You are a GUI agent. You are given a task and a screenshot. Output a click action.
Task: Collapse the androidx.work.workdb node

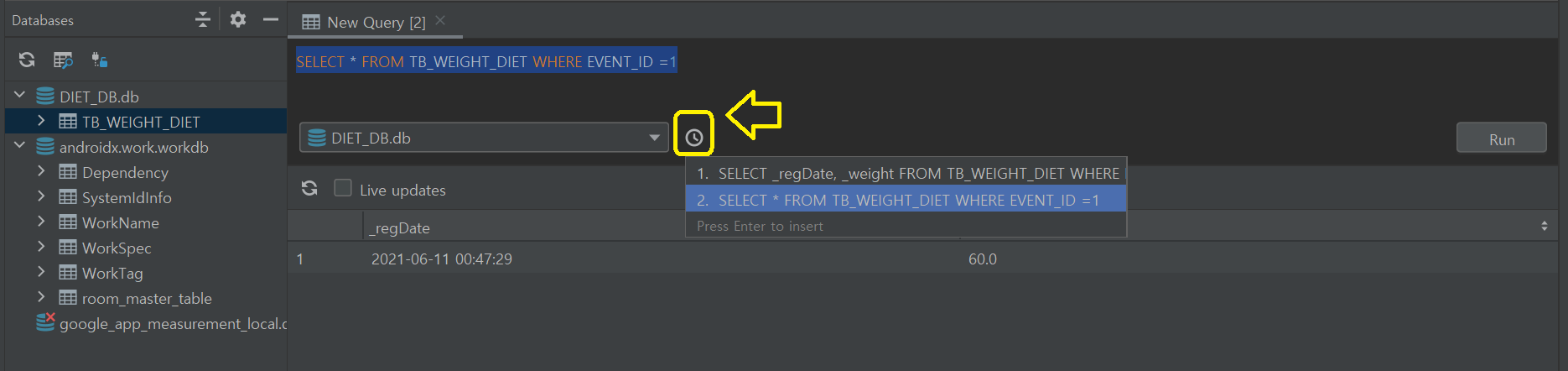point(20,146)
